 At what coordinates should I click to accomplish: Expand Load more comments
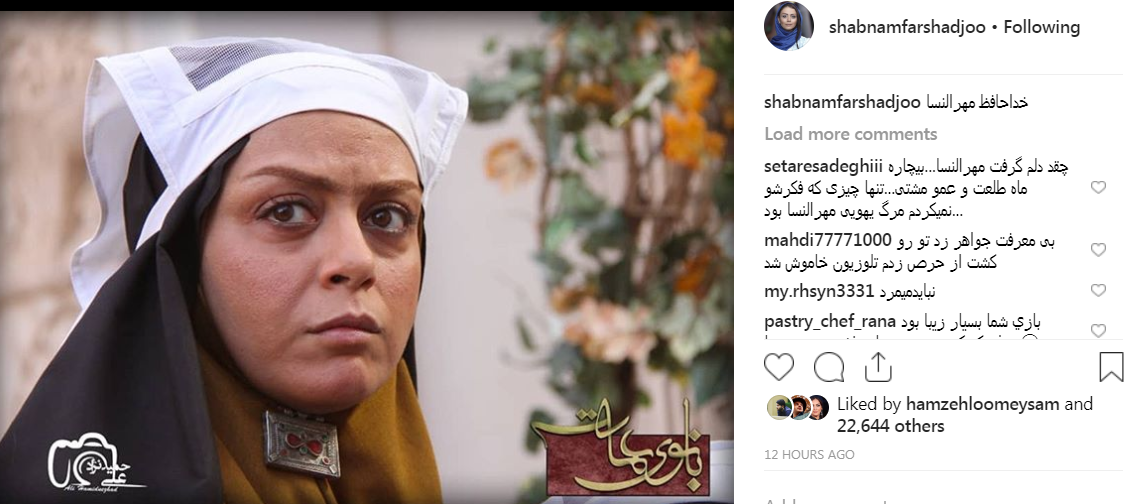click(x=850, y=134)
